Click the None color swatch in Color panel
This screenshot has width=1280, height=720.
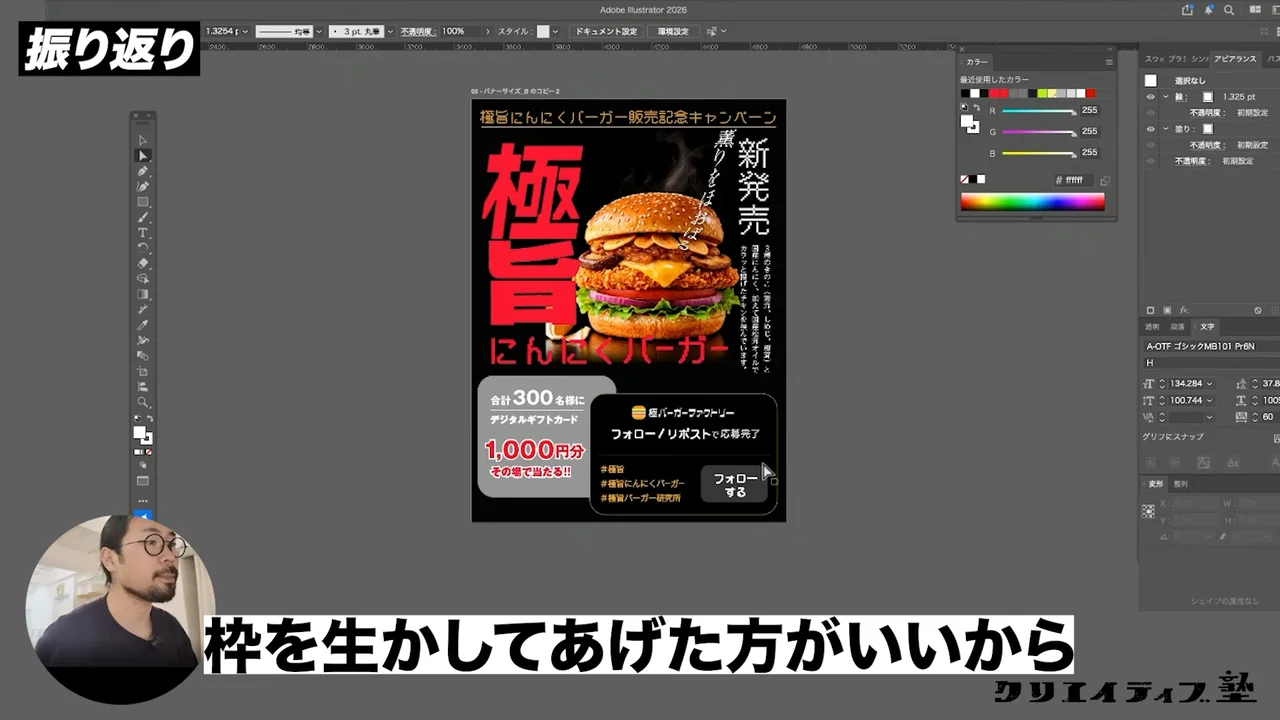[964, 180]
